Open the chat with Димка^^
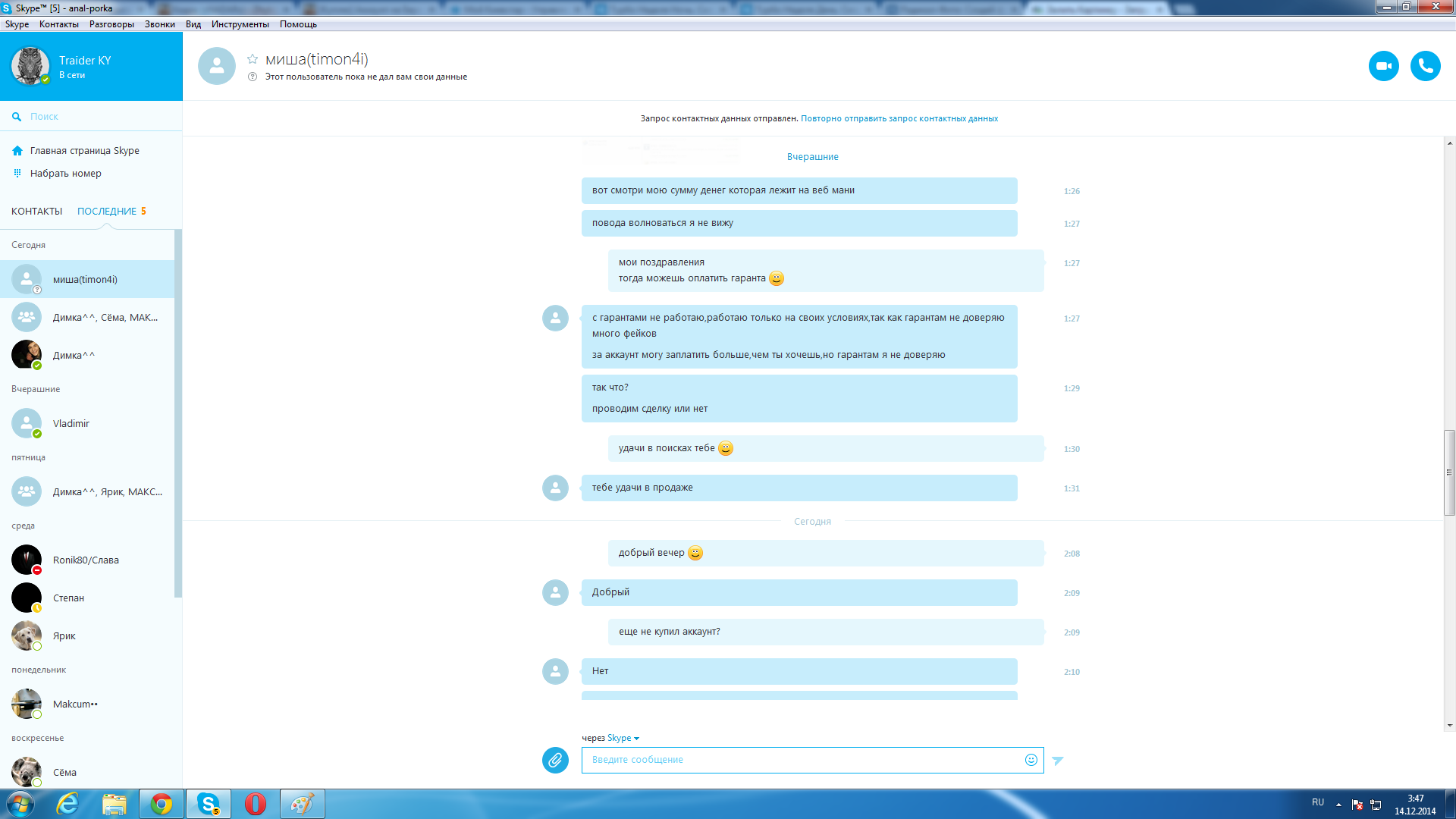Image resolution: width=1456 pixels, height=819 pixels. pos(87,355)
